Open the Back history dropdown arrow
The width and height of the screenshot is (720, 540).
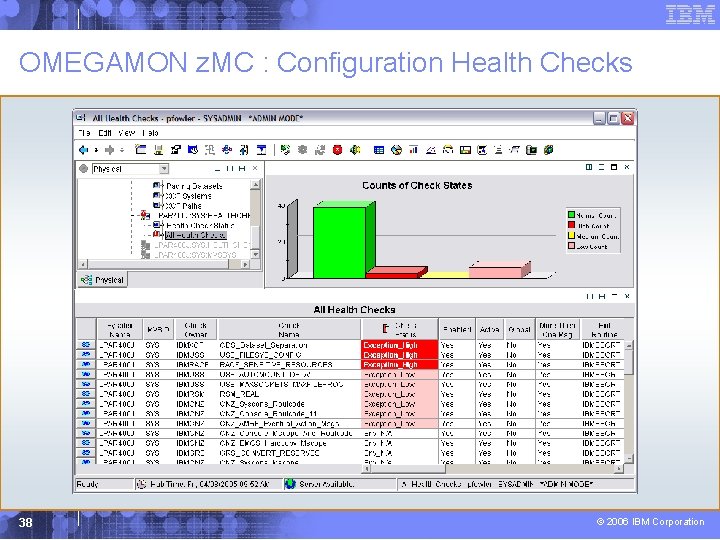tap(96, 150)
